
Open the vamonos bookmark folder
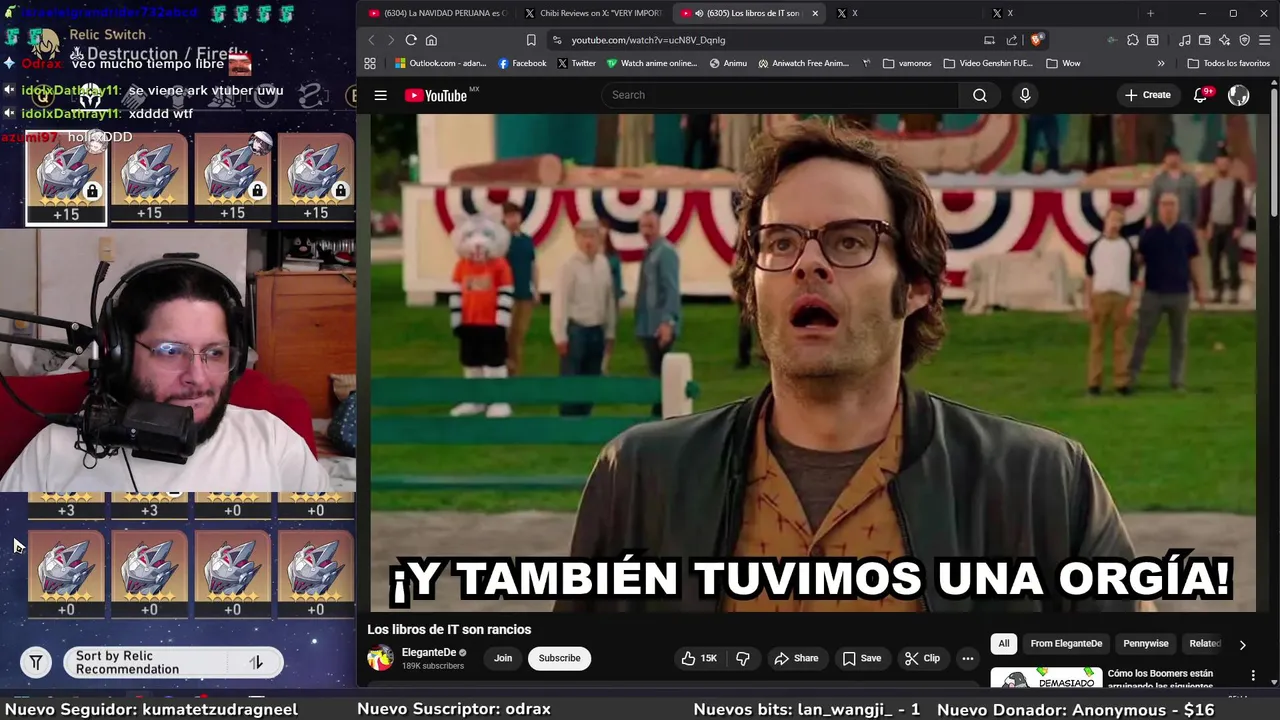pyautogui.click(x=907, y=63)
